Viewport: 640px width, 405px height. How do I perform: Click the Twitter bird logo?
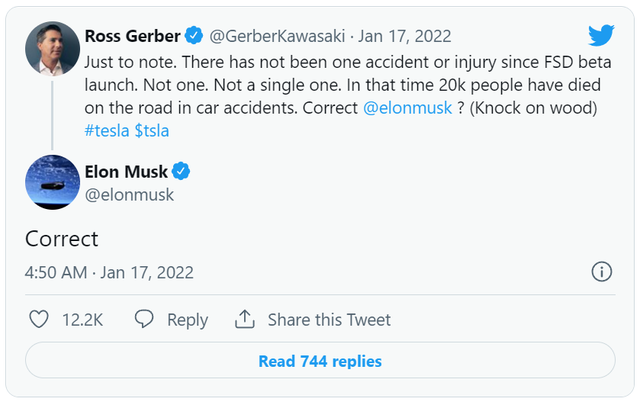coord(602,36)
